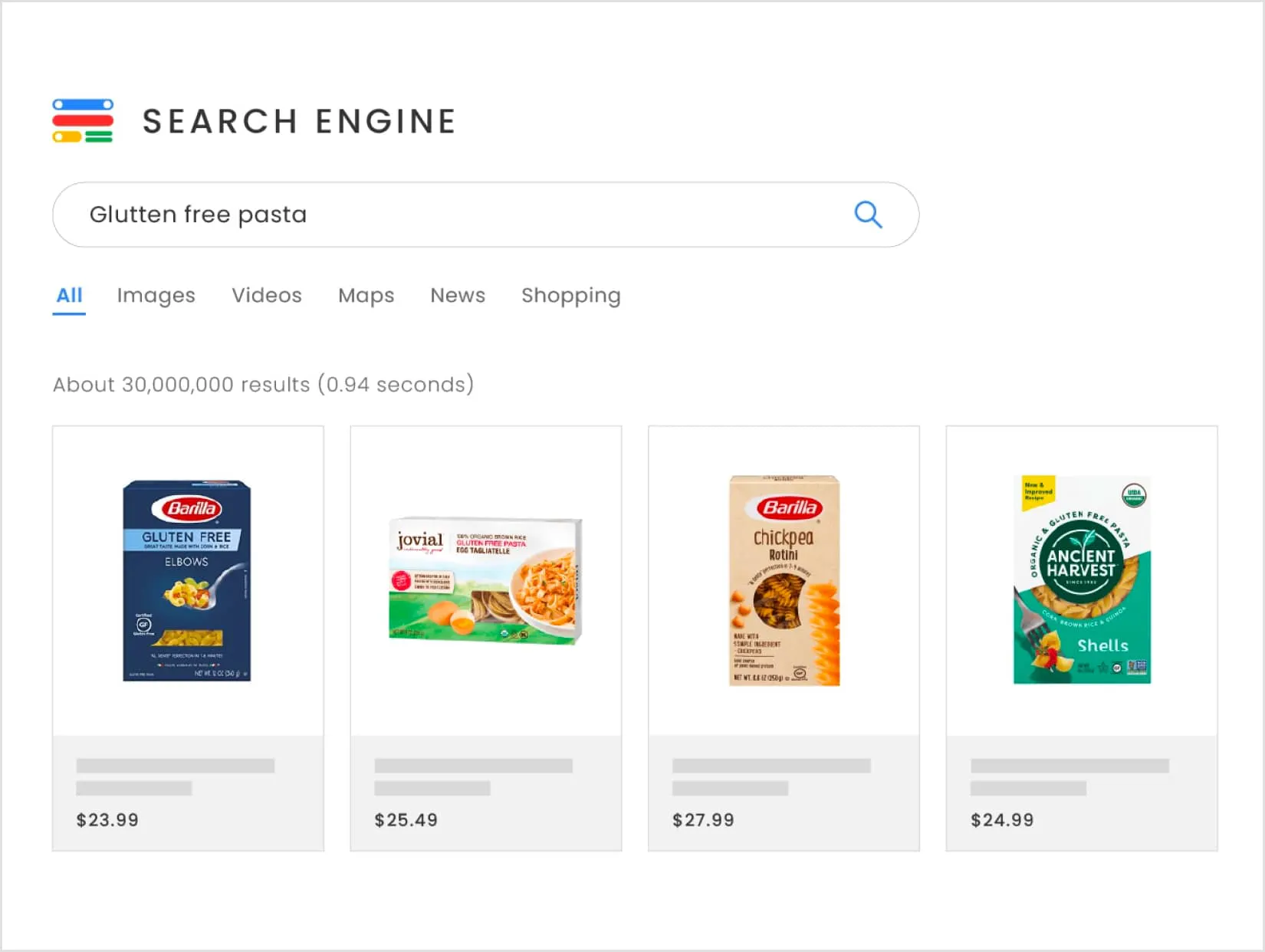Open the News tab
This screenshot has width=1265, height=952.
click(x=457, y=295)
